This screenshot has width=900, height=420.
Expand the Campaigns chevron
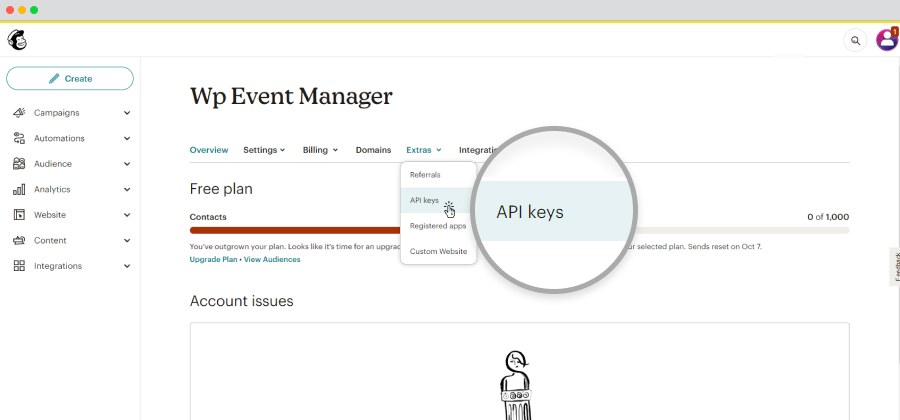coord(127,113)
